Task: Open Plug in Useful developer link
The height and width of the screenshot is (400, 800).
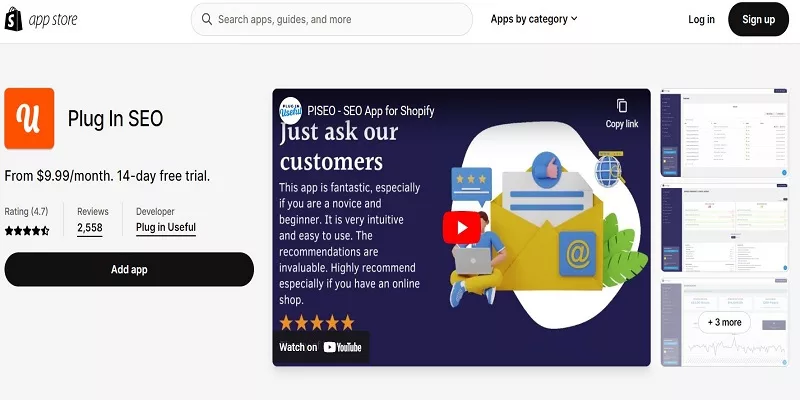Action: (x=166, y=228)
